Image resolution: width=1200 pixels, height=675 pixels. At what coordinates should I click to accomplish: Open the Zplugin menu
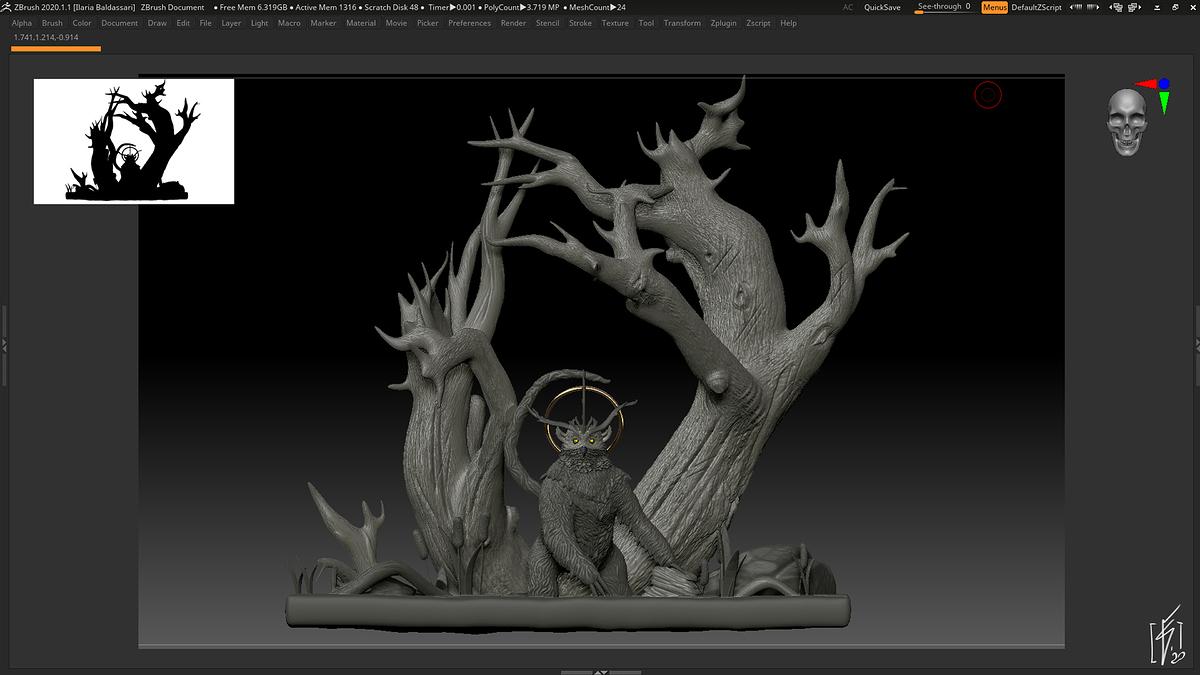click(x=723, y=23)
